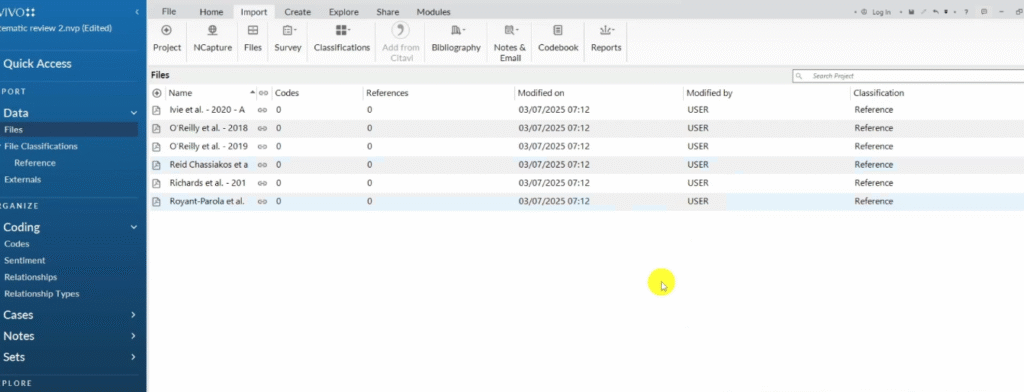Select the Import ribbon tab
Screen dimensions: 1024x392
pyautogui.click(x=253, y=12)
